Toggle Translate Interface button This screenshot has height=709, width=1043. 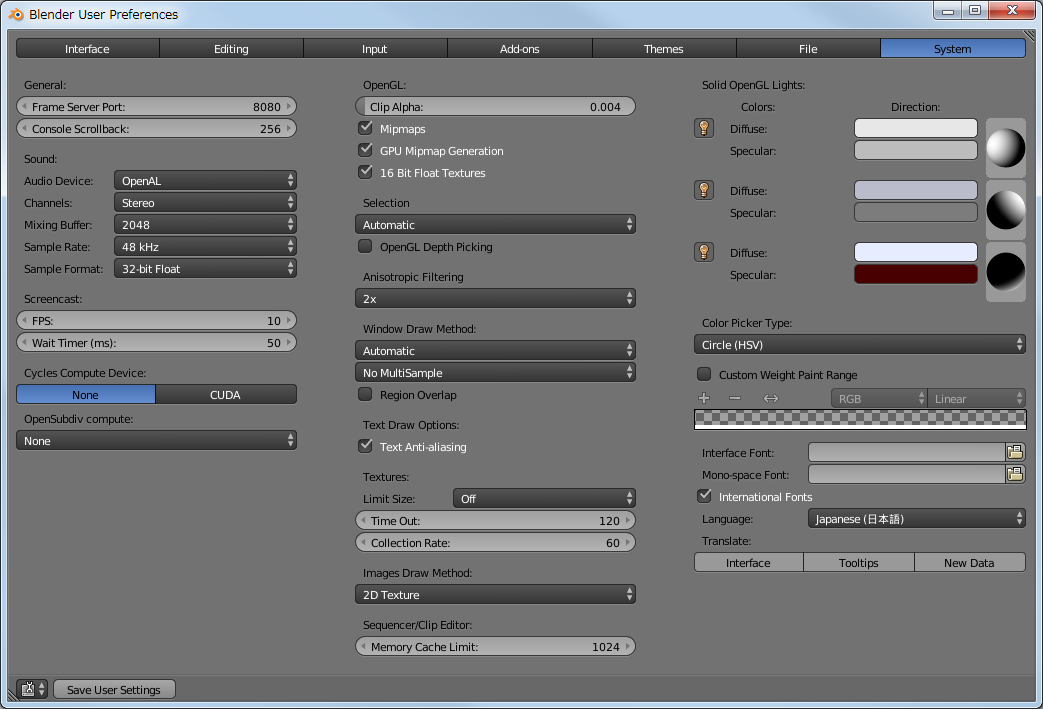point(748,562)
